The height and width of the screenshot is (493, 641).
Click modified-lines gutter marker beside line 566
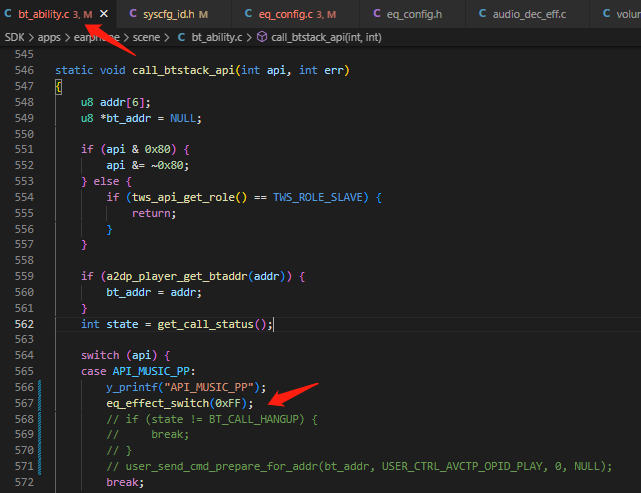point(40,387)
